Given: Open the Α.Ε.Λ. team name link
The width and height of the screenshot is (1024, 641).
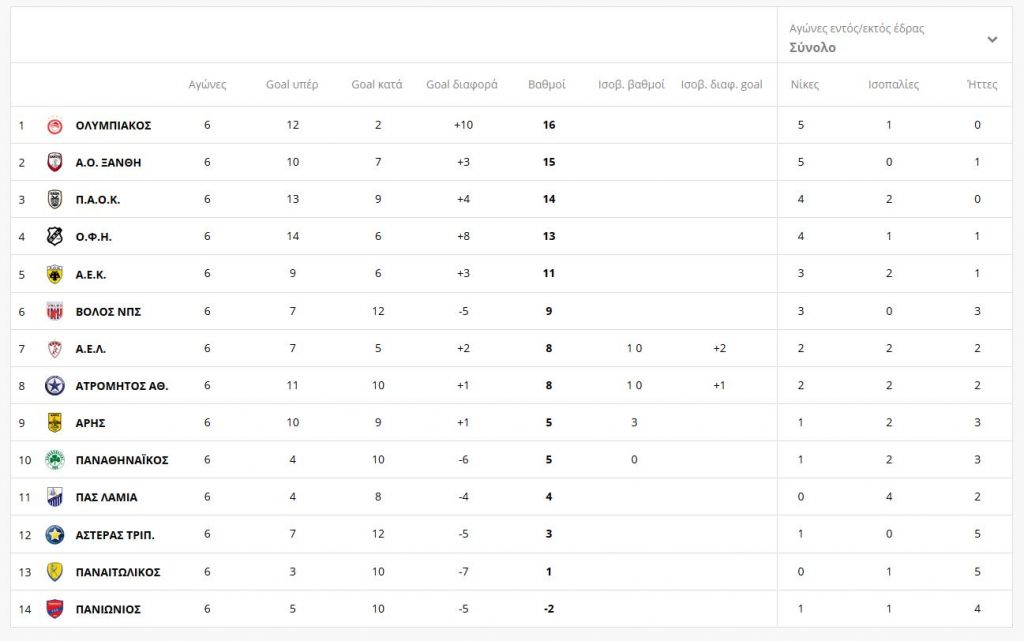Looking at the screenshot, I should click(91, 349).
